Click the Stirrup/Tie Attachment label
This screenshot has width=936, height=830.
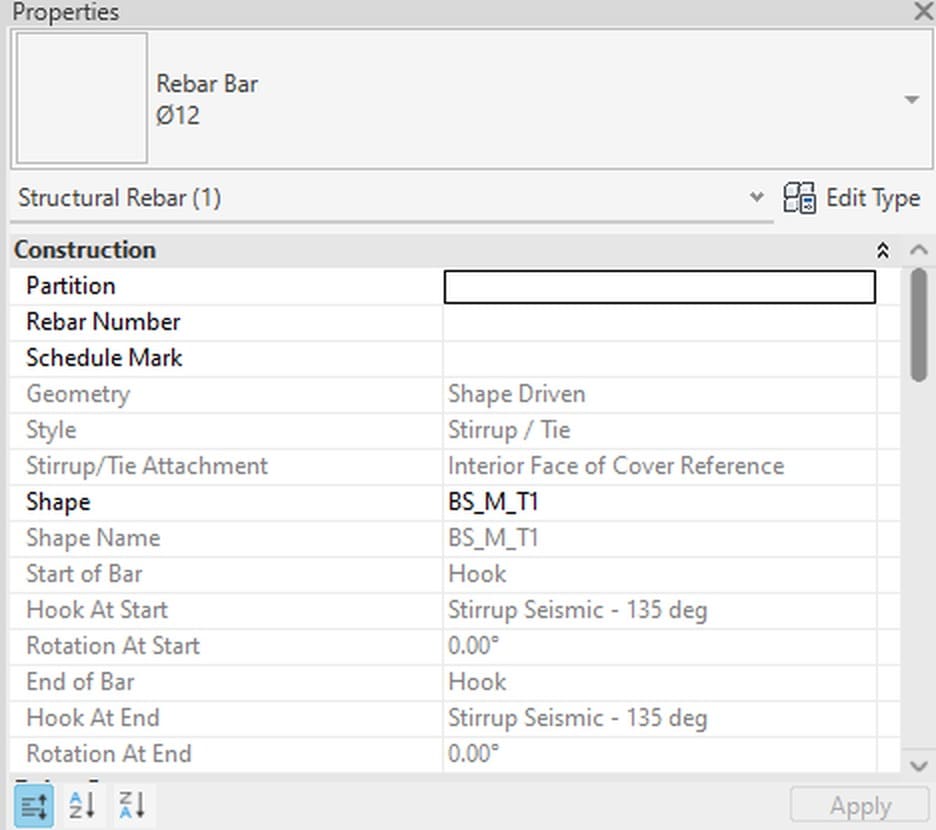[147, 466]
